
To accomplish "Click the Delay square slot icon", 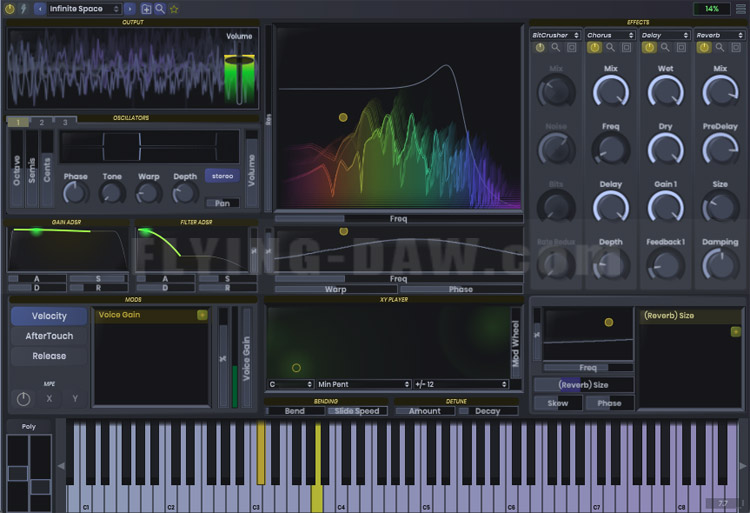I will click(681, 47).
